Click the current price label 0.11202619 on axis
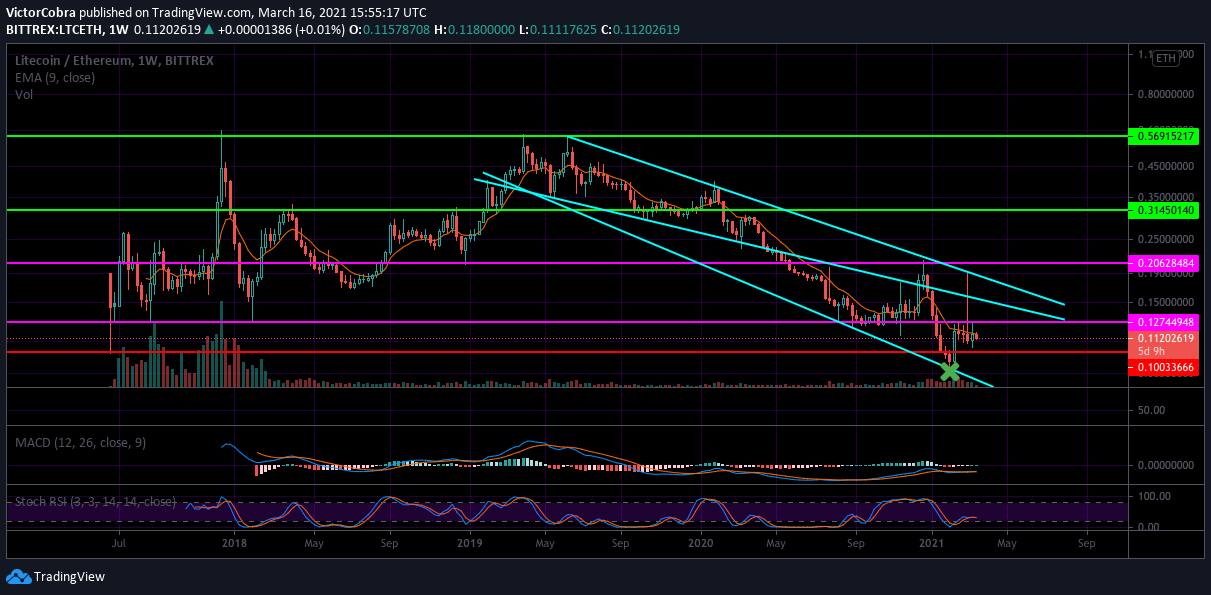This screenshot has height=595, width=1211. click(x=1164, y=338)
